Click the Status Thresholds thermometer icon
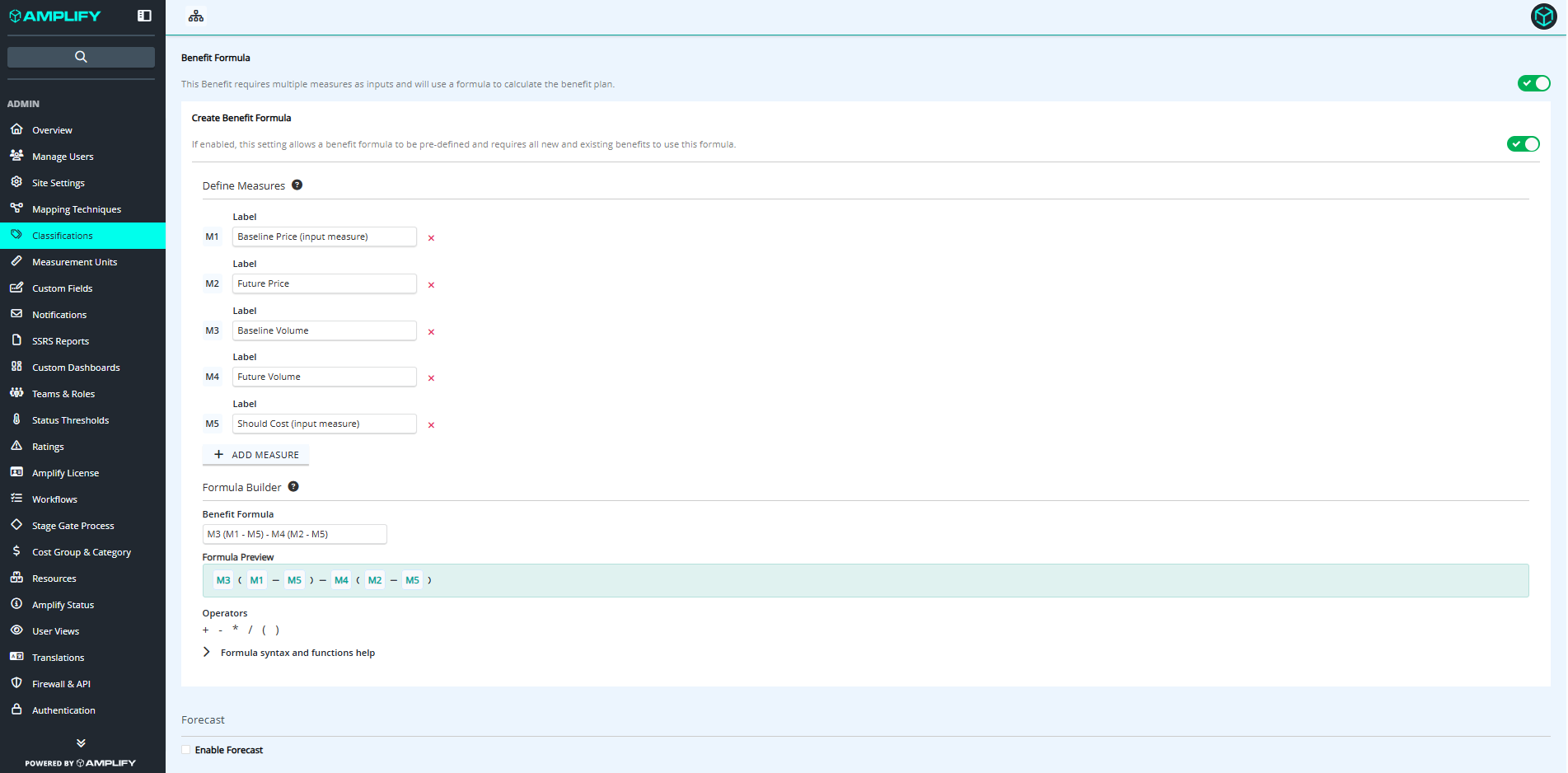The width and height of the screenshot is (1568, 773). click(16, 419)
